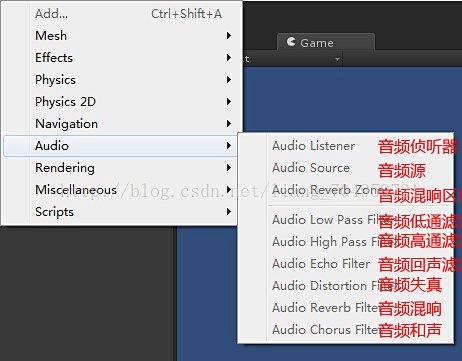Open the dropdown arrow below Game tab
The width and height of the screenshot is (462, 361).
pos(337,59)
